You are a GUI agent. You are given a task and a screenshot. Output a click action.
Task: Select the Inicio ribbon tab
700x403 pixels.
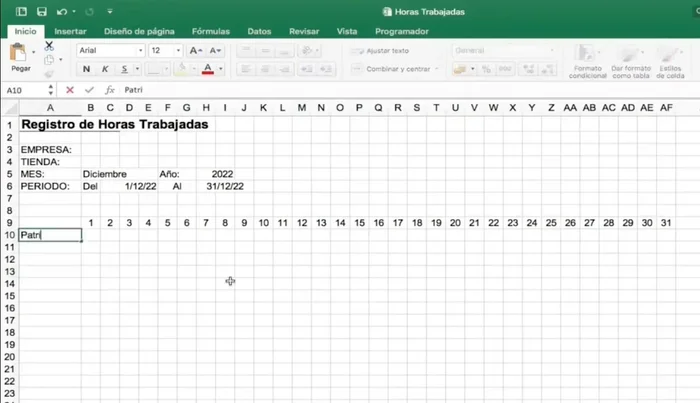coord(25,31)
